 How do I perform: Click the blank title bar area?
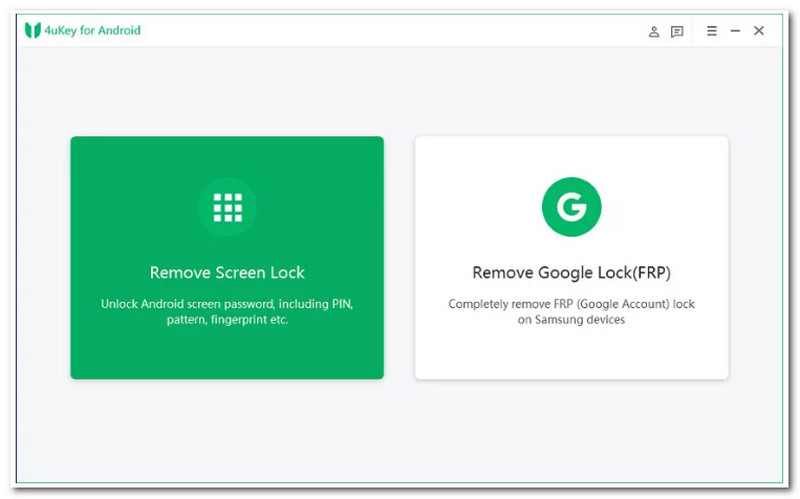tap(400, 31)
